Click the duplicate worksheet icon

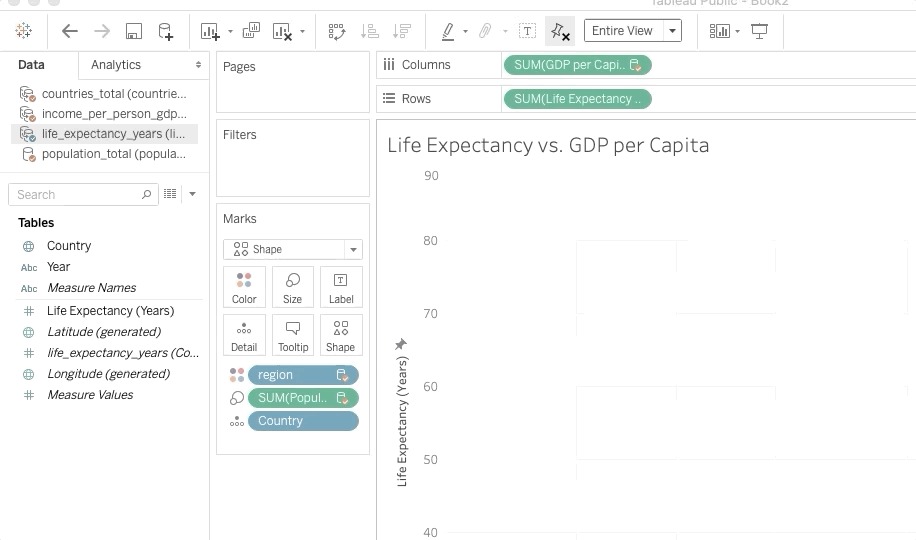click(251, 31)
